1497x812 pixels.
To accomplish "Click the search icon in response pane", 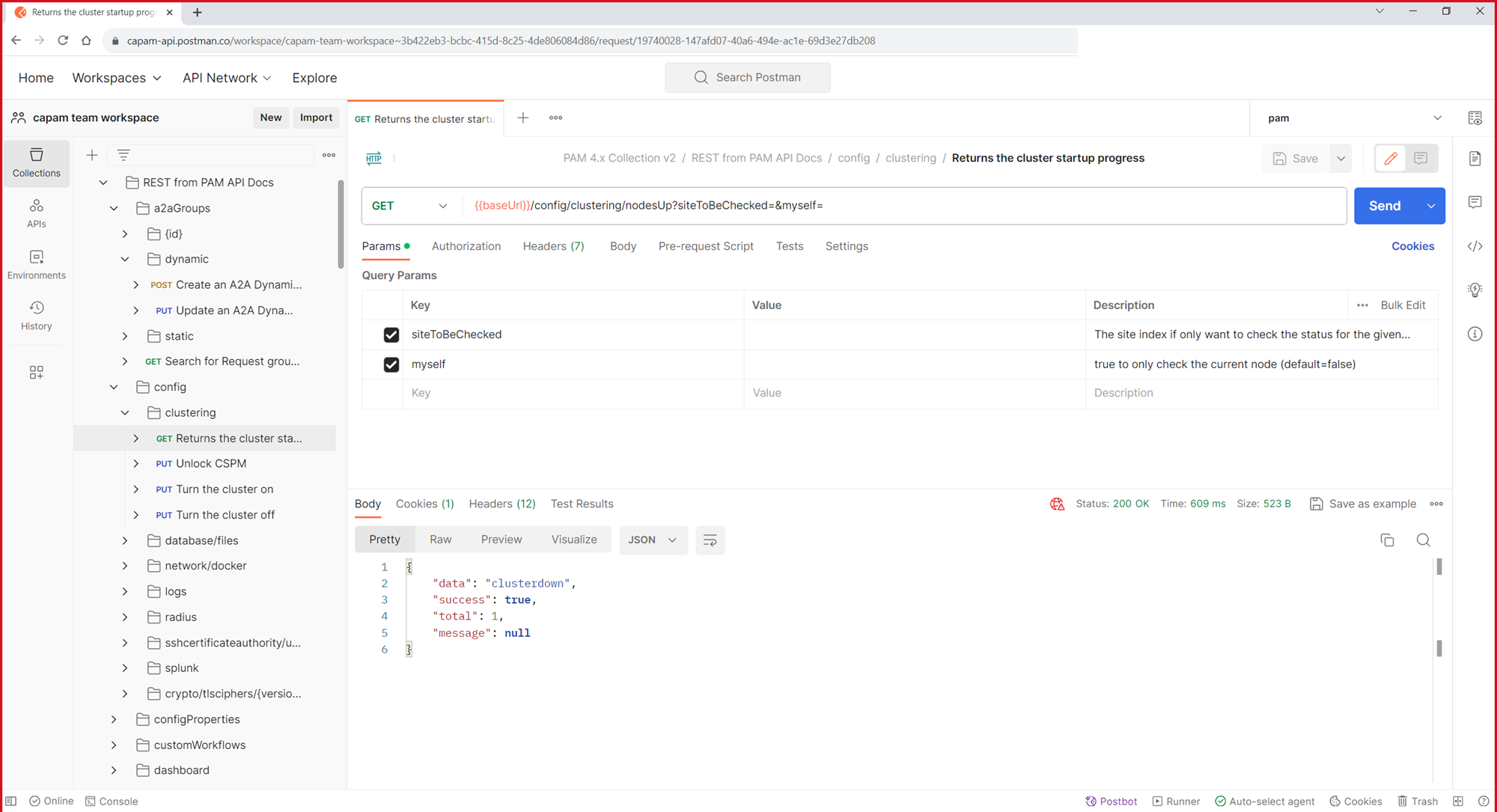I will coord(1423,540).
